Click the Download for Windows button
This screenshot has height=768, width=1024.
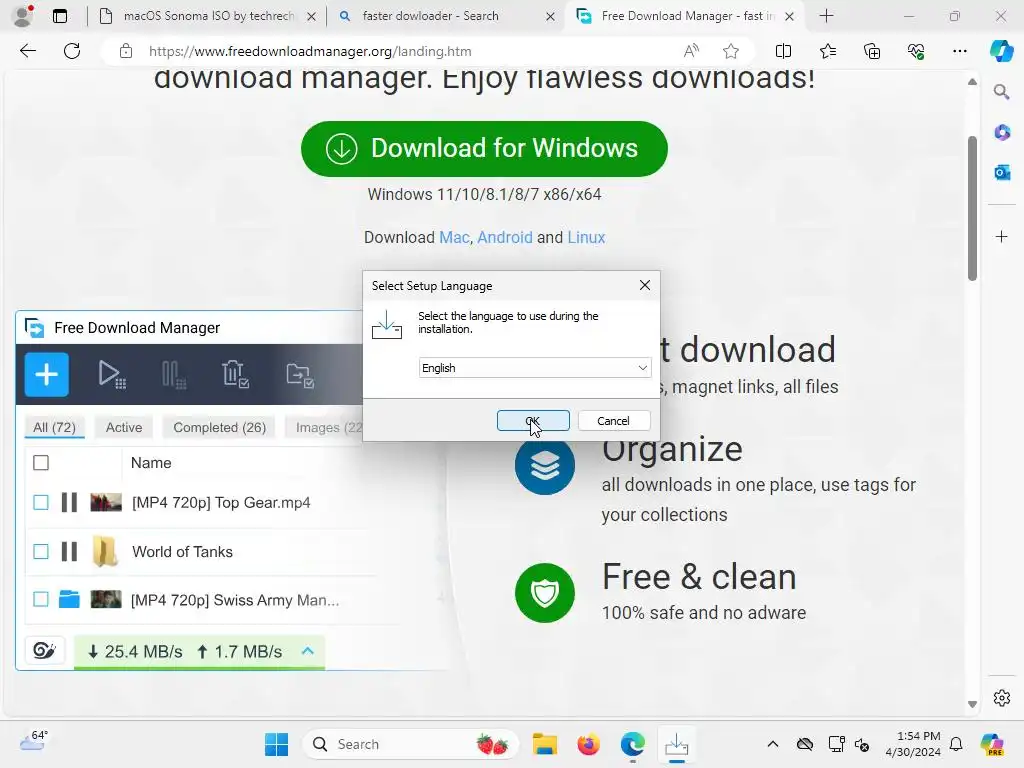point(484,148)
